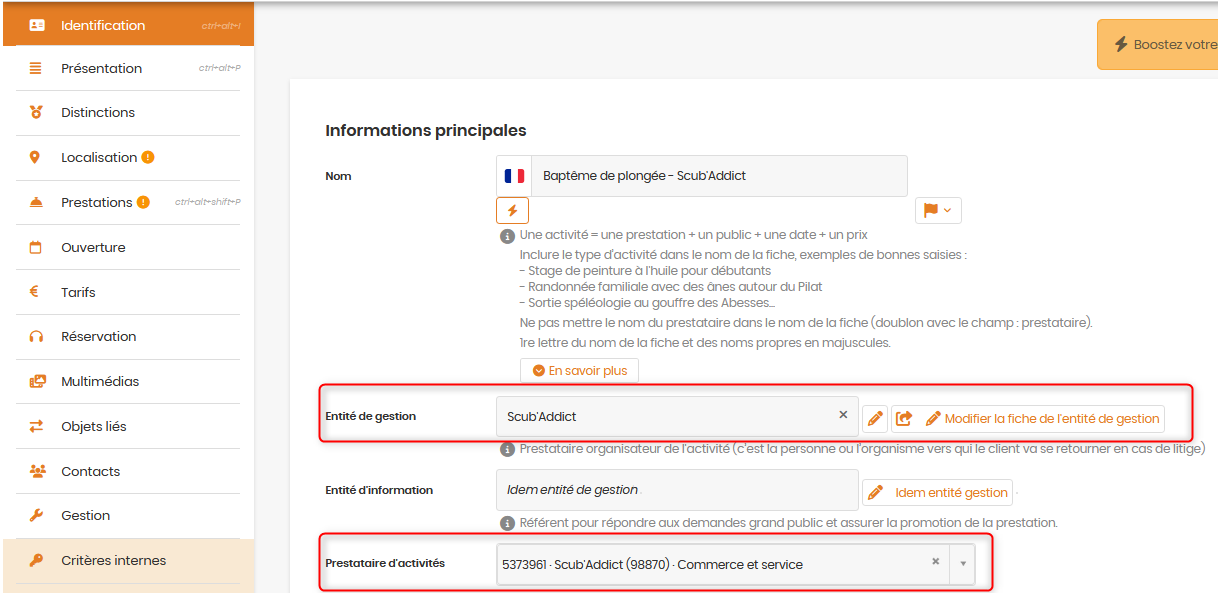Click Modifier la fiche de l'entité de gestion

pos(1041,419)
